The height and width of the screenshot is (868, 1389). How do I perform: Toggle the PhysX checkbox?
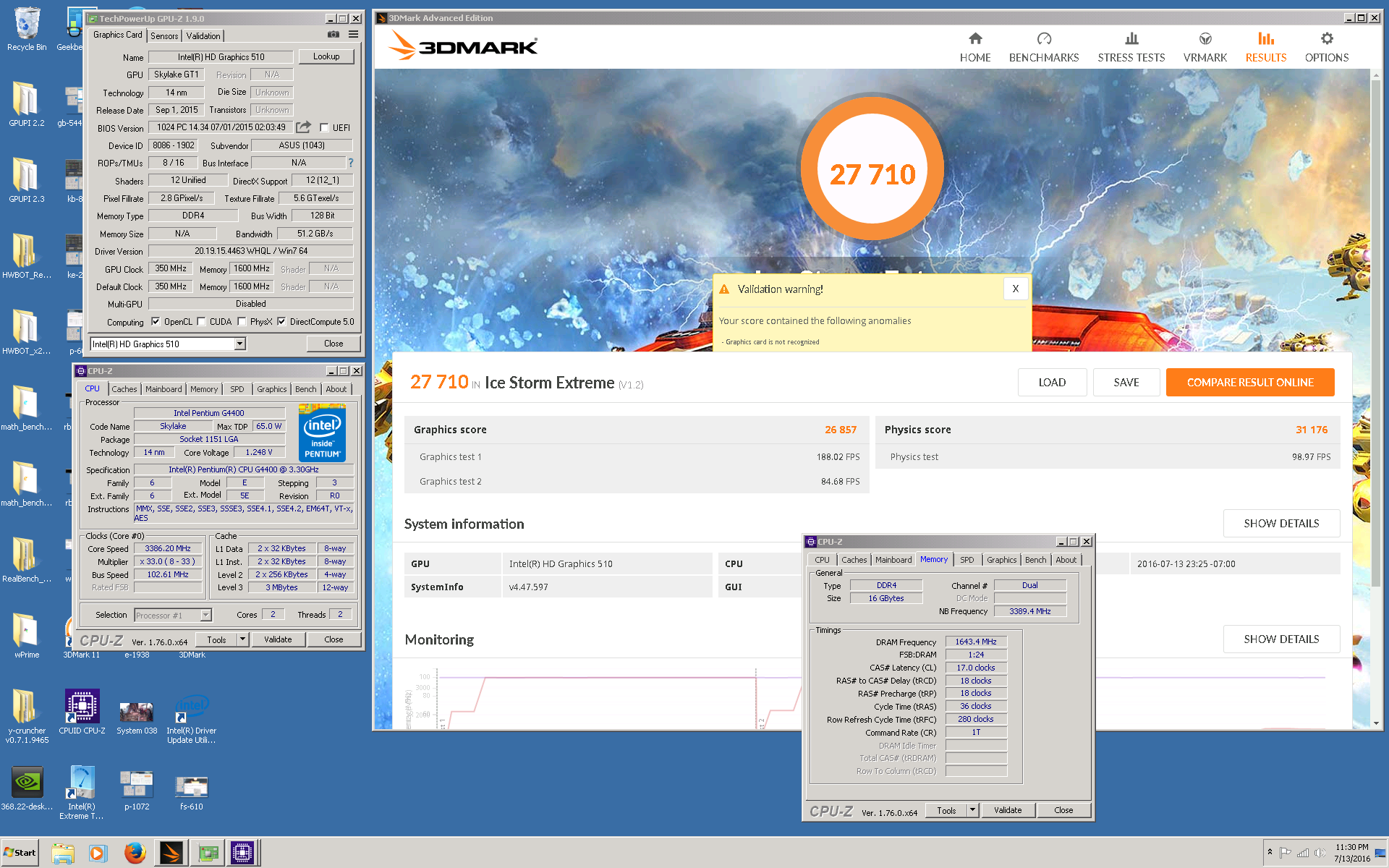click(242, 322)
